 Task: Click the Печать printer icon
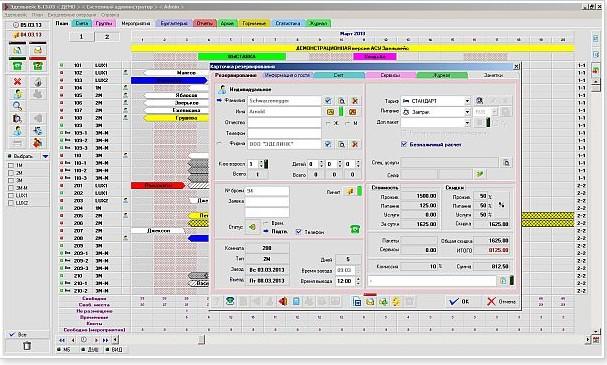click(x=350, y=191)
